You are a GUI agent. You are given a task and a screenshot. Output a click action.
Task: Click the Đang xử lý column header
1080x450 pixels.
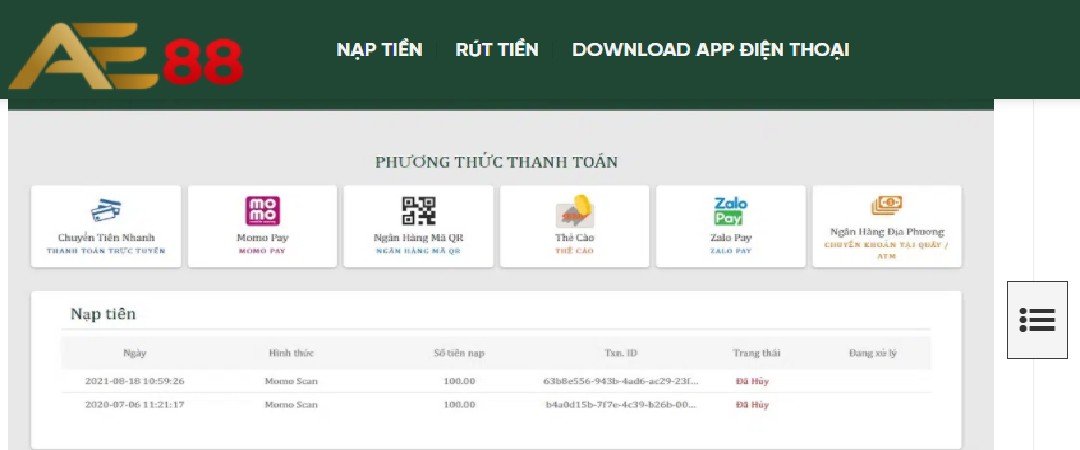(873, 353)
